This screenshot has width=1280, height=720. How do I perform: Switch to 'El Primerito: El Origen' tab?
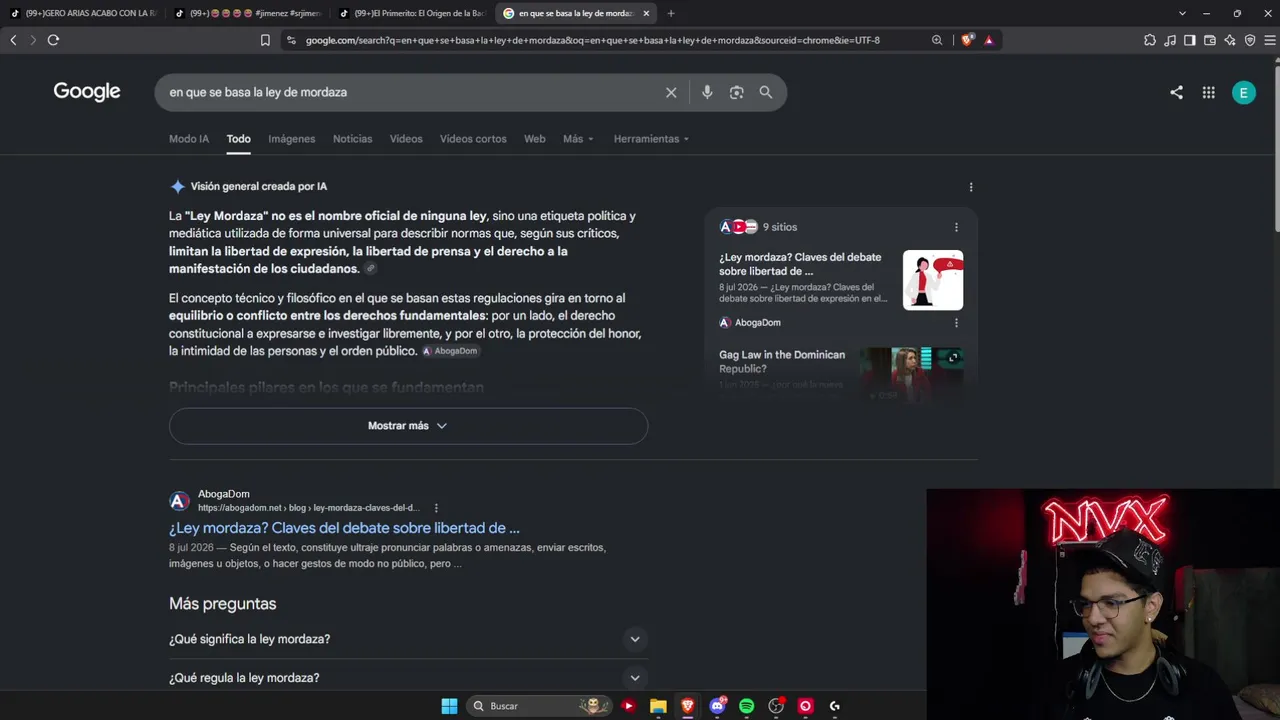click(x=412, y=13)
